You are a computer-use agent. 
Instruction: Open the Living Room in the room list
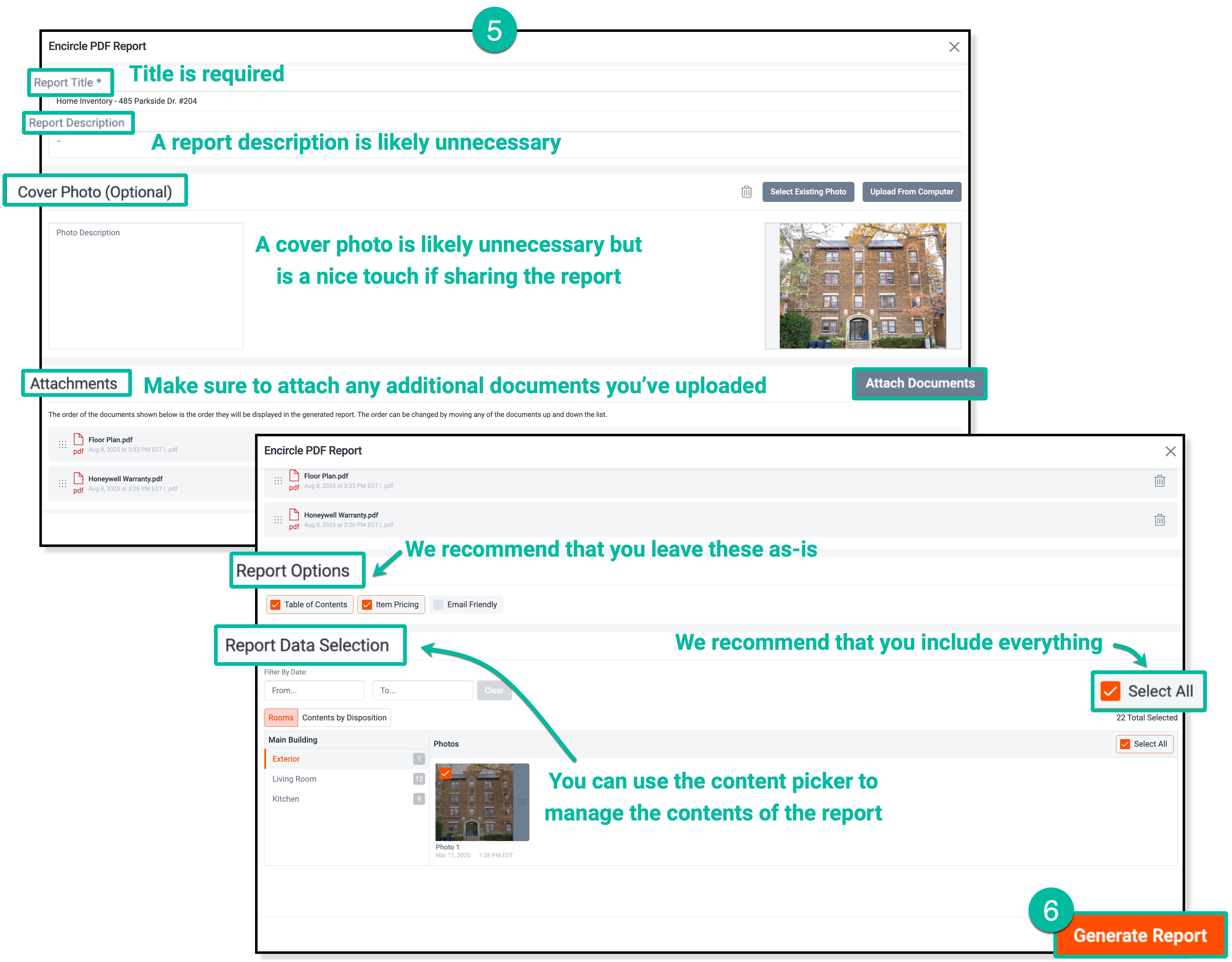coord(294,779)
